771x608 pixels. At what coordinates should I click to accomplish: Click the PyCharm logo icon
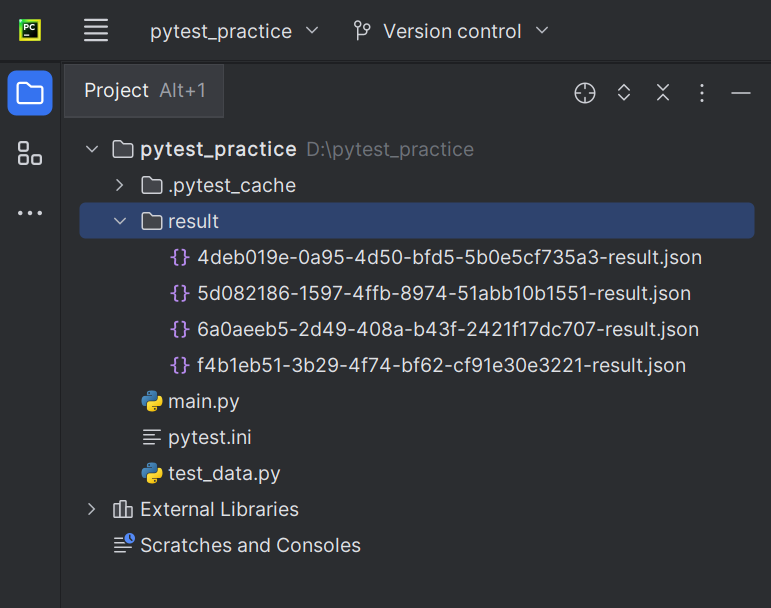30,31
